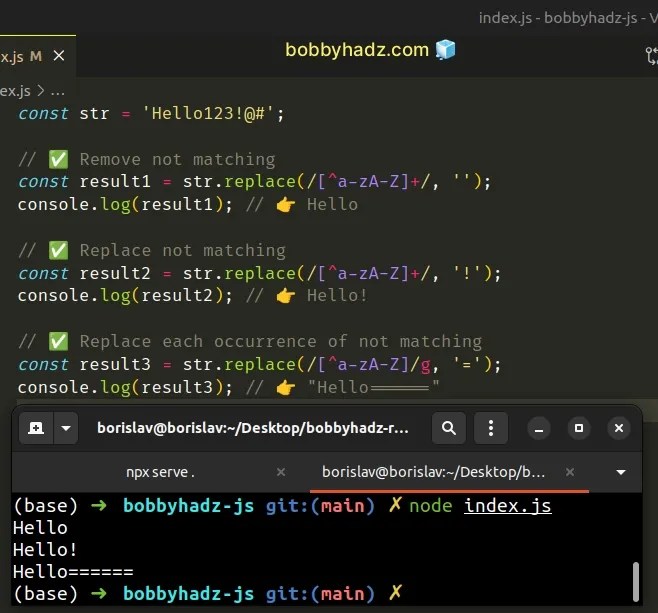This screenshot has height=613, width=658.
Task: Click the terminal vertical scrollbar thumb
Action: (636, 582)
